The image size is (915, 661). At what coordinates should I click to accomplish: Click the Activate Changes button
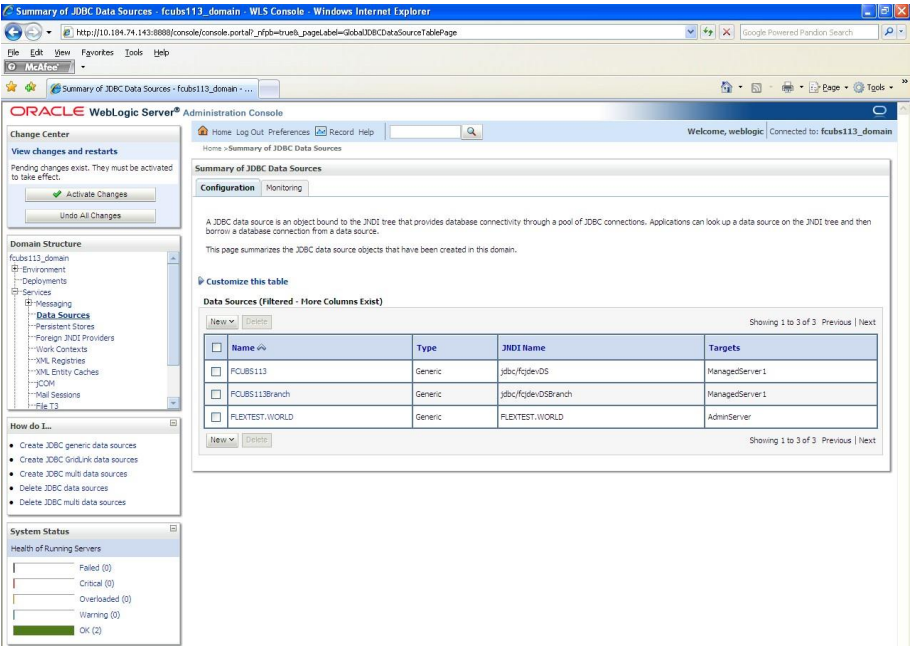[x=90, y=194]
